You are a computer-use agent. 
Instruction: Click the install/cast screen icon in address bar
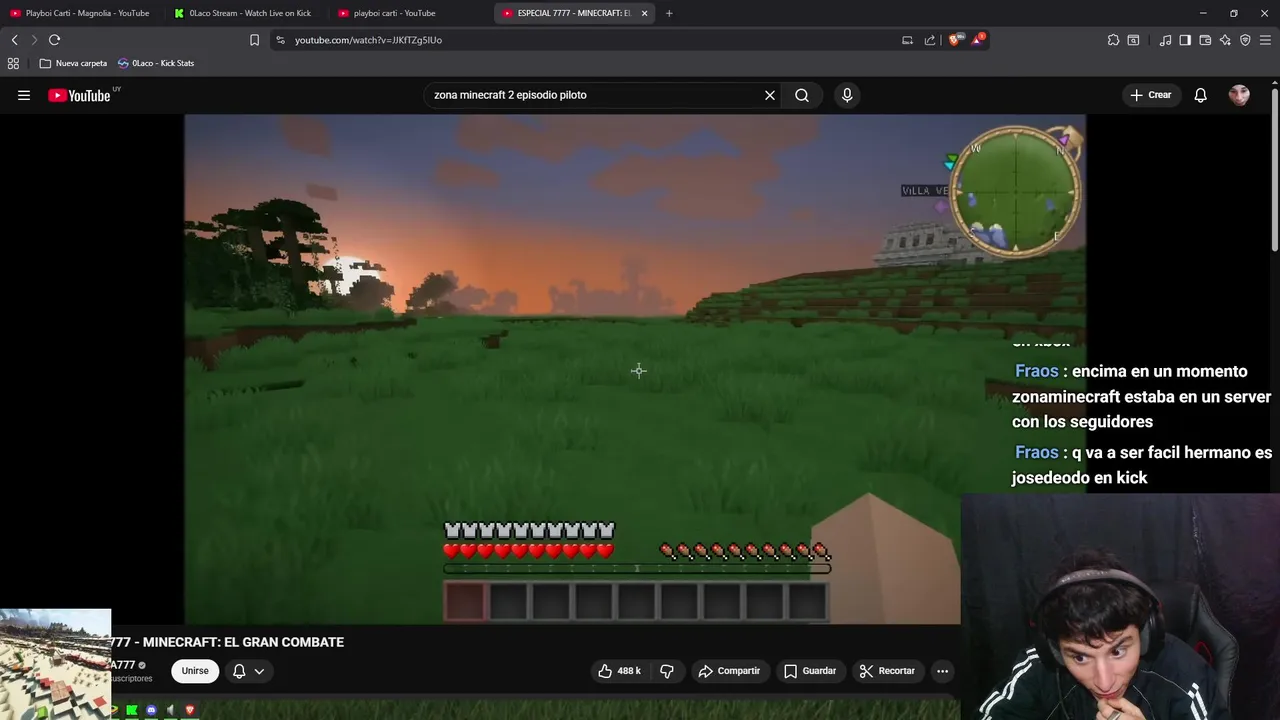point(907,40)
